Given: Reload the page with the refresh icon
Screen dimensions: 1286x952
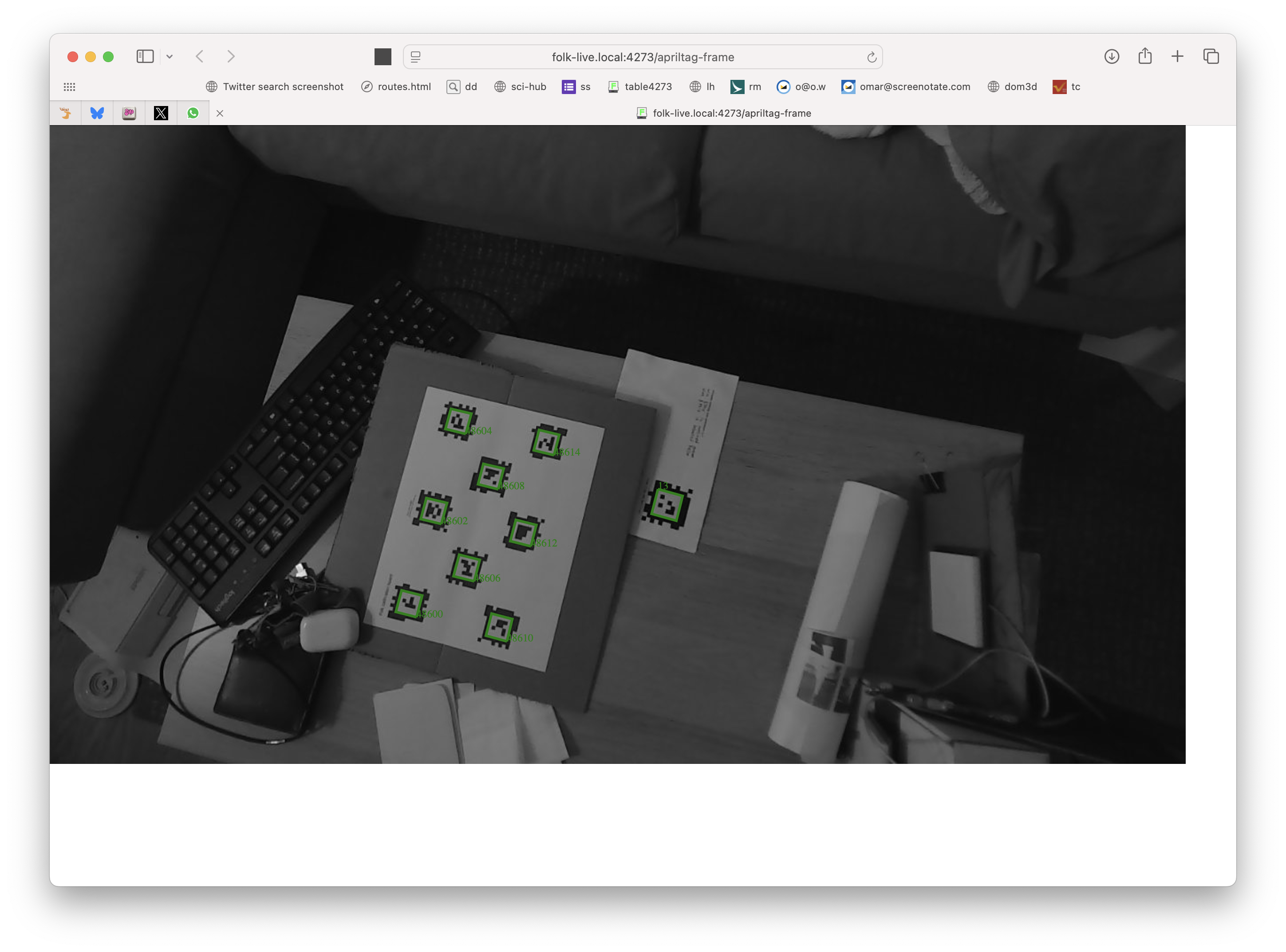Looking at the screenshot, I should coord(871,57).
